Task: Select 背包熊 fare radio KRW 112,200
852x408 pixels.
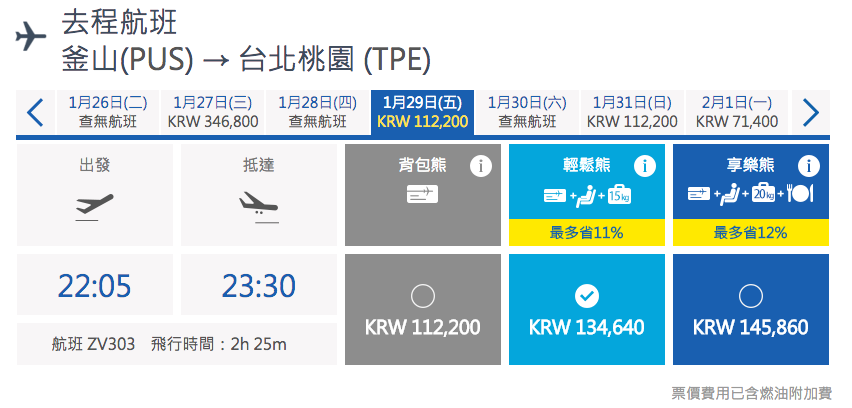Action: tap(423, 297)
